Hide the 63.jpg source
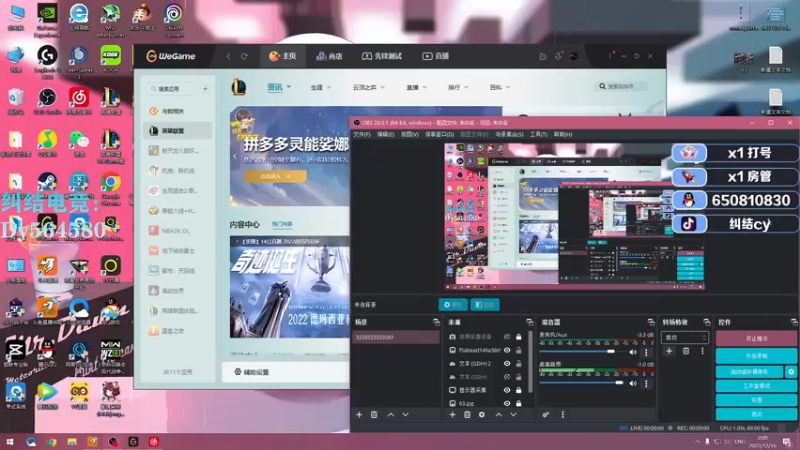The height and width of the screenshot is (450, 800). tap(507, 403)
